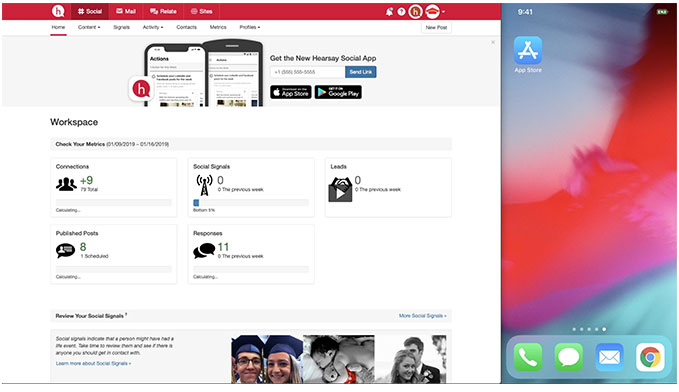Open the graduation photo thumbnail
Viewport: 679px width, 392px height.
point(267,359)
